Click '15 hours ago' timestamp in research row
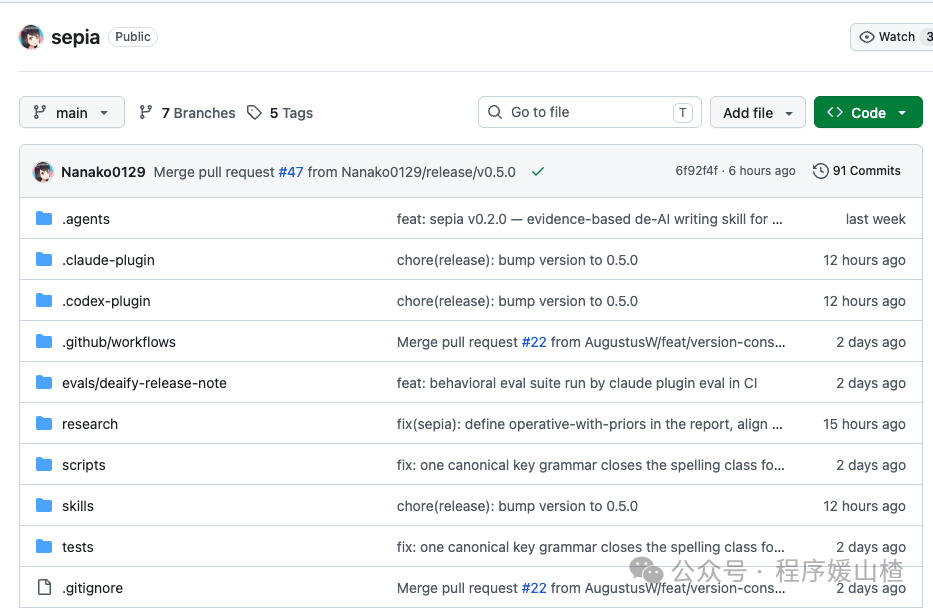The image size is (933, 608). [865, 424]
